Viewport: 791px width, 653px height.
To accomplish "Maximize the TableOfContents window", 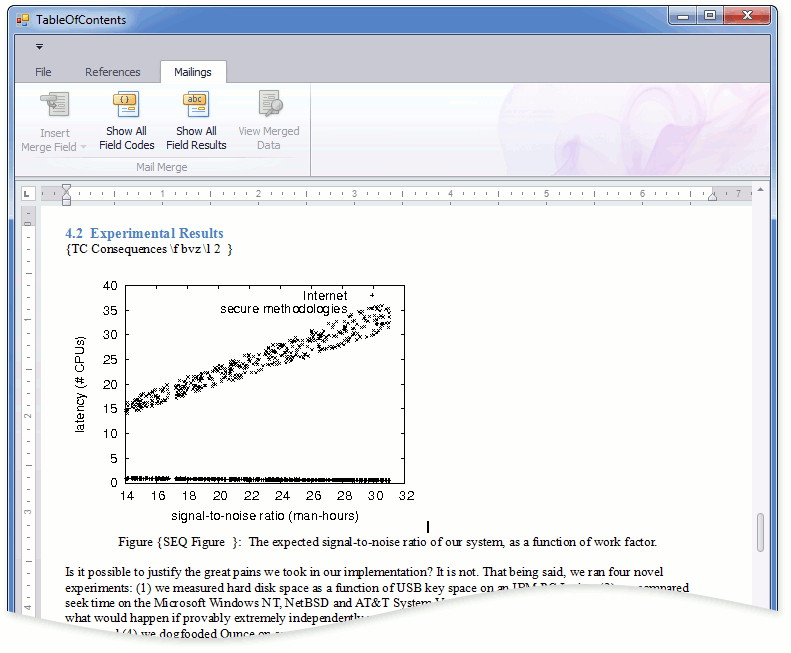I will [710, 16].
